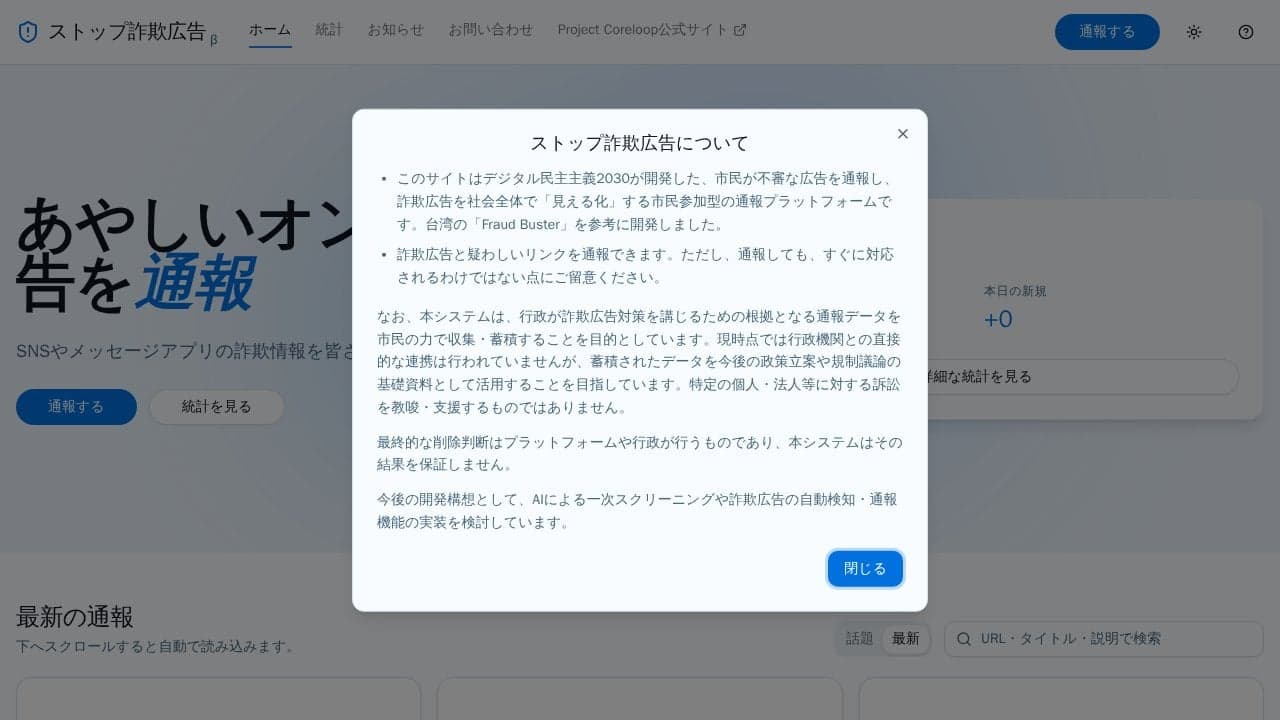Click the external-link icon beside Project Coreloop
The height and width of the screenshot is (720, 1280).
point(740,30)
